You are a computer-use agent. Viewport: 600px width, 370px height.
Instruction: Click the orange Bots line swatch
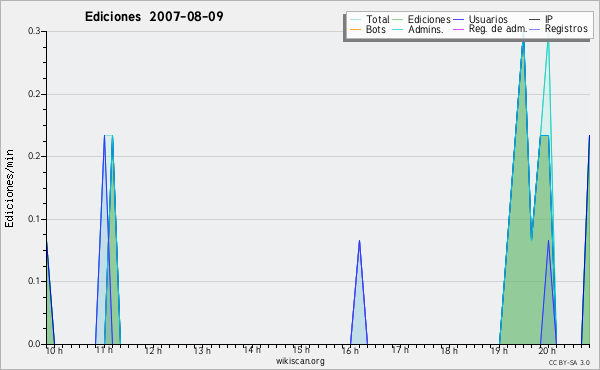click(355, 29)
